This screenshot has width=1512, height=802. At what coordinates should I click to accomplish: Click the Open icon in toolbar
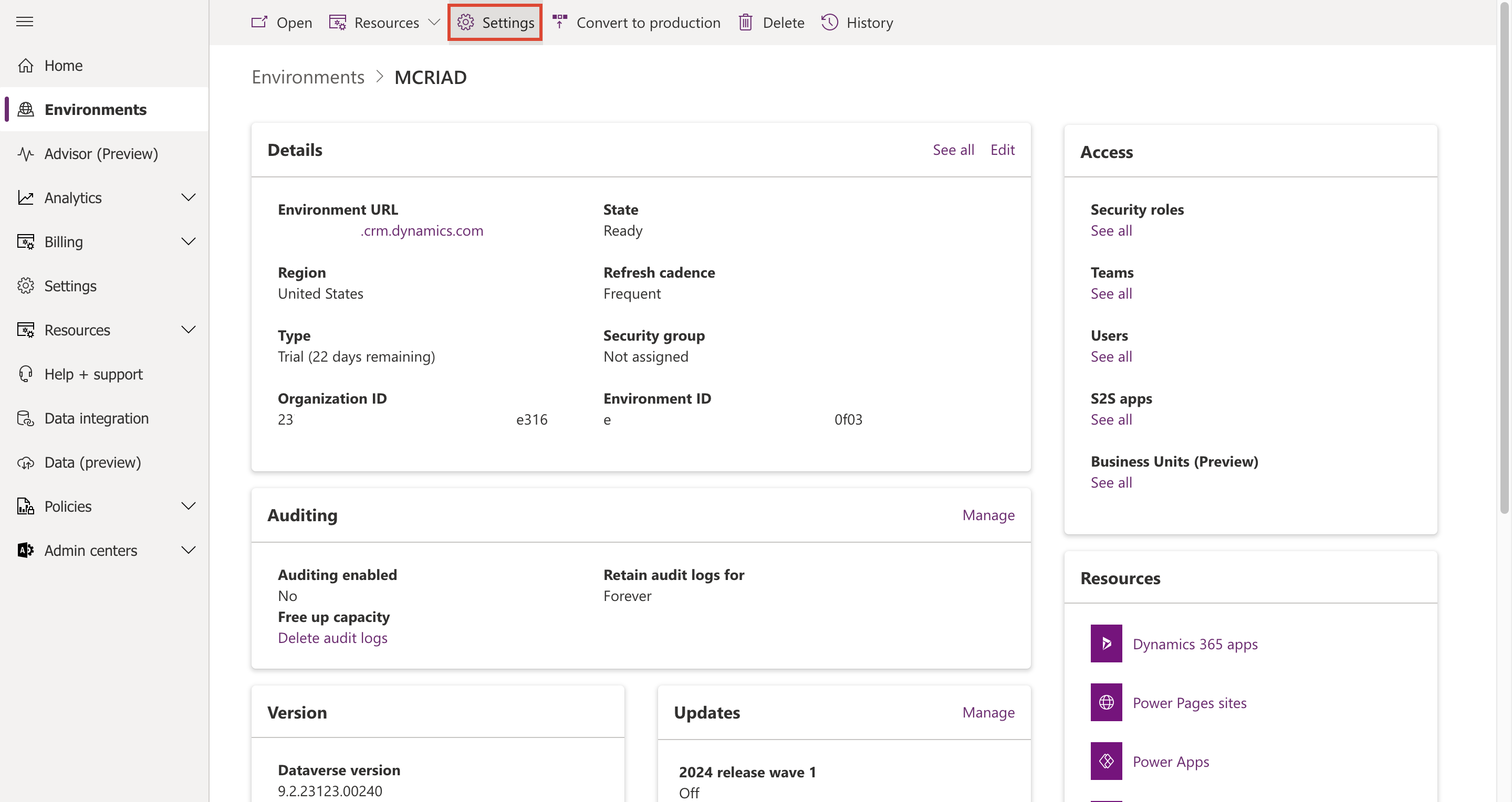(259, 22)
